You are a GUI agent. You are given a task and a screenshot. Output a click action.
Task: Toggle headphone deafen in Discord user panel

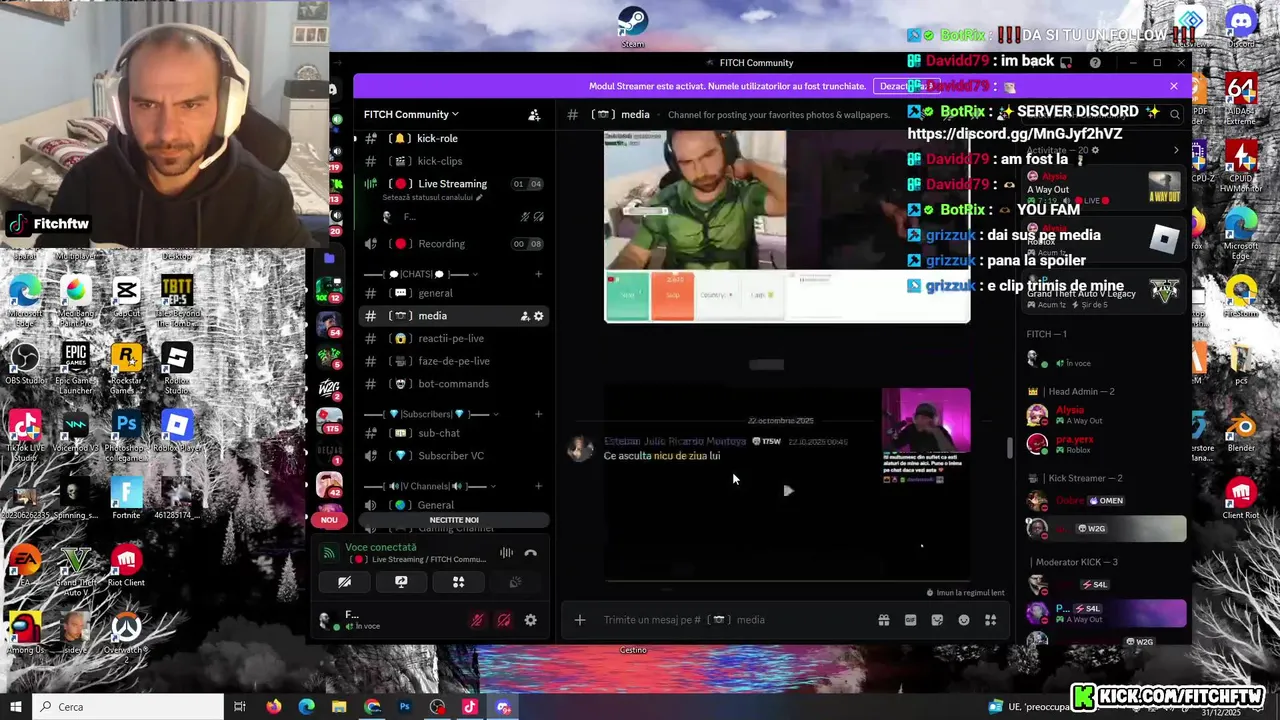pyautogui.click(x=504, y=620)
